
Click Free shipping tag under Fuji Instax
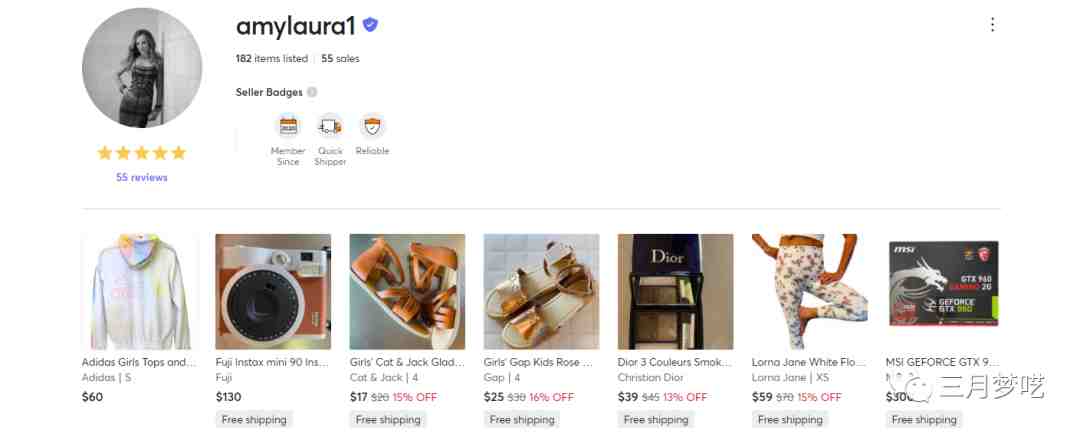tap(254, 419)
